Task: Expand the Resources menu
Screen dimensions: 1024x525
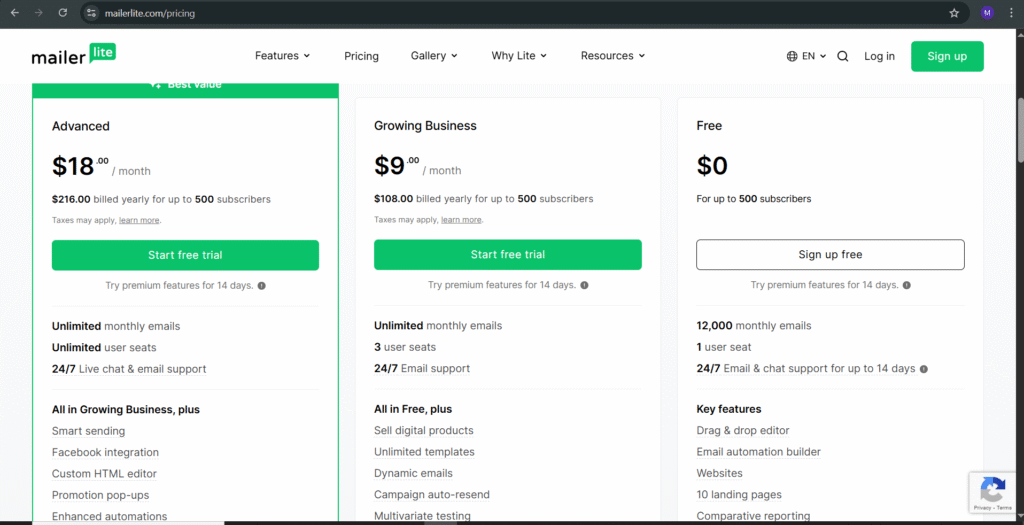Action: click(613, 56)
